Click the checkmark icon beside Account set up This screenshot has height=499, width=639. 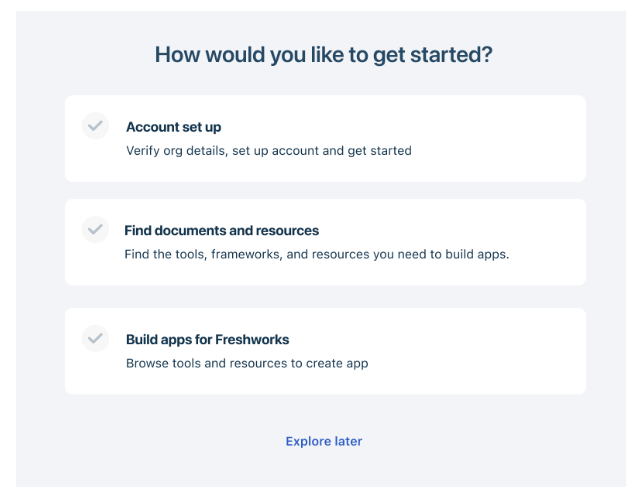click(x=95, y=126)
